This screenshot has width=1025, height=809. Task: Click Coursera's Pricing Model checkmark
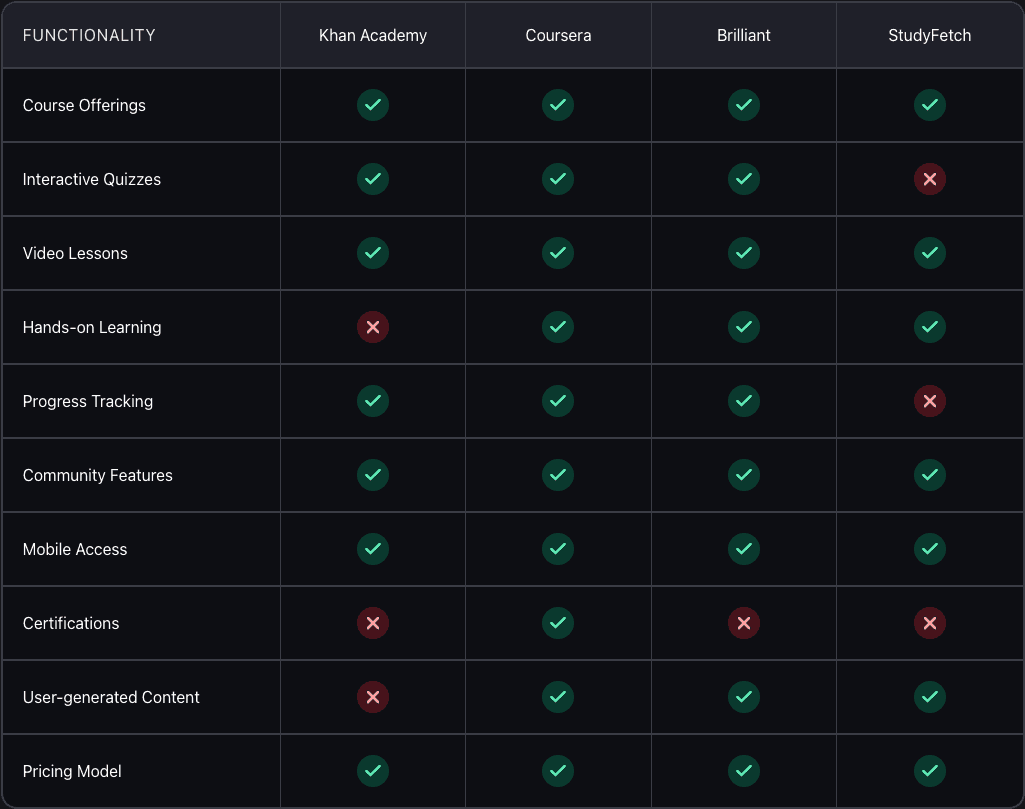coord(558,771)
